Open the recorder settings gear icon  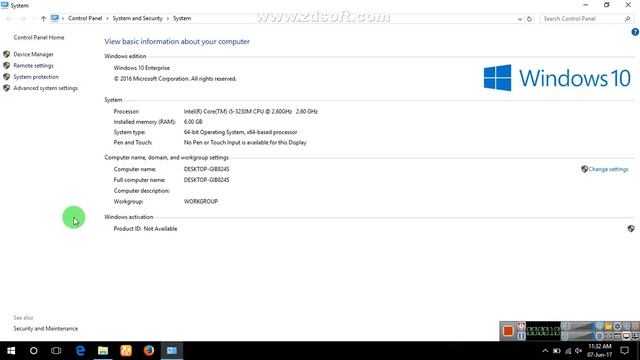[618, 326]
